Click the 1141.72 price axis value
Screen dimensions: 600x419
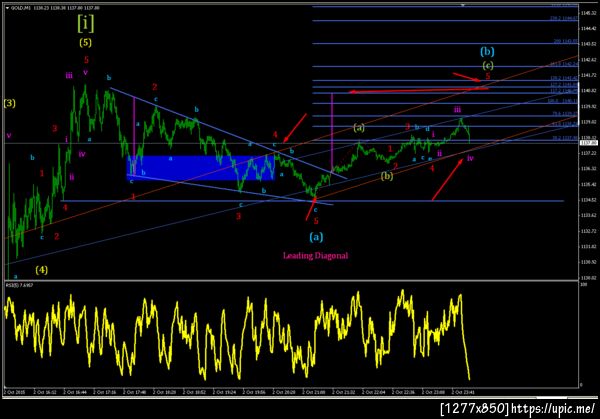coord(589,75)
